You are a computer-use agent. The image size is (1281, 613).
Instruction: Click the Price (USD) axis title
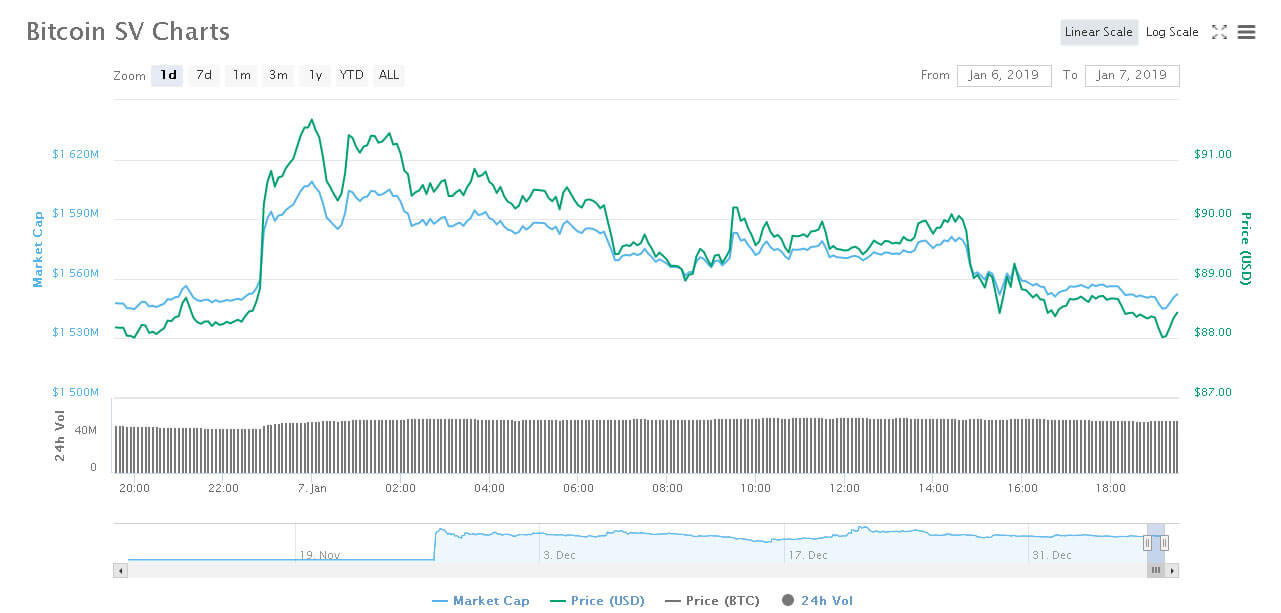click(1246, 248)
